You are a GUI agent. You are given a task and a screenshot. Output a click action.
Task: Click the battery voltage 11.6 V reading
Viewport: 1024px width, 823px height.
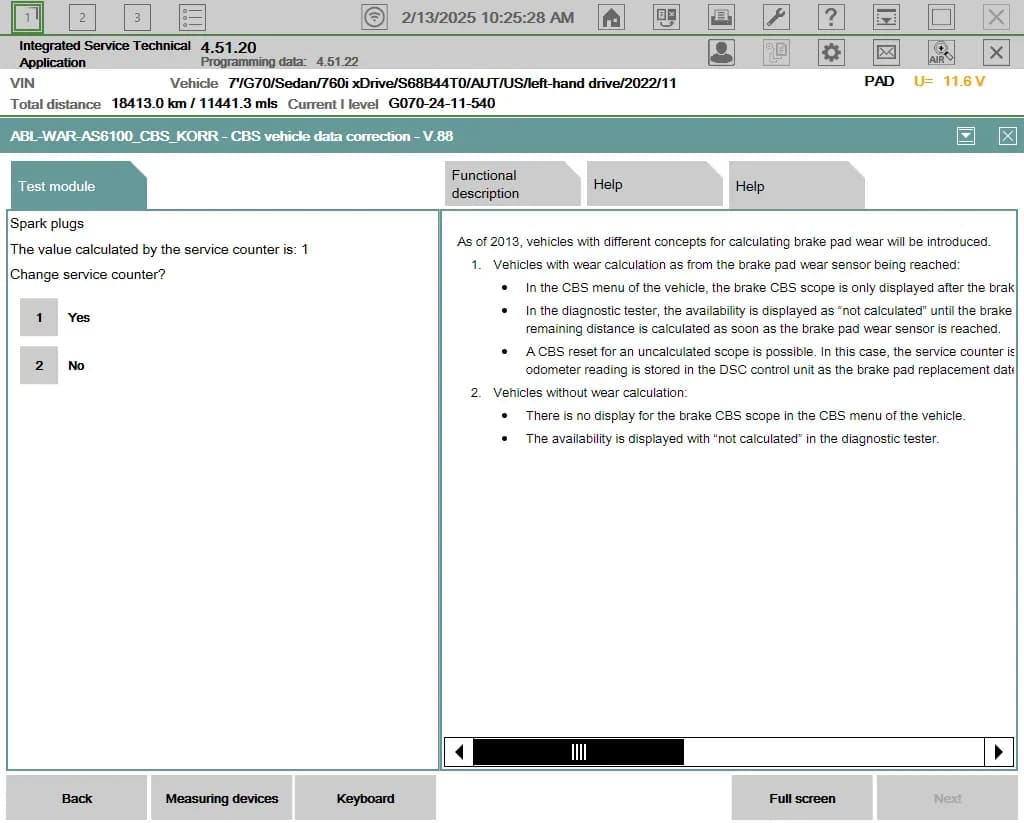tap(950, 81)
